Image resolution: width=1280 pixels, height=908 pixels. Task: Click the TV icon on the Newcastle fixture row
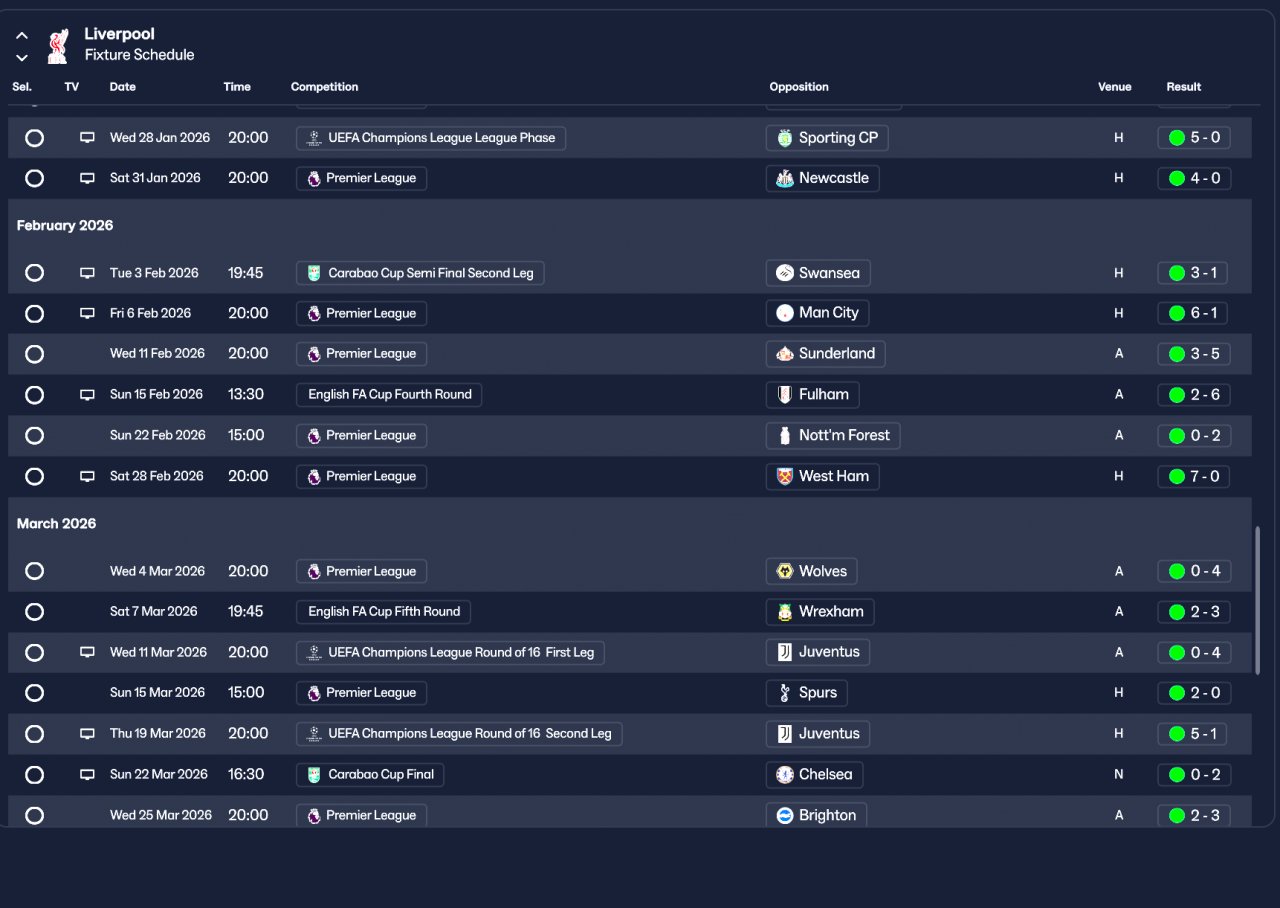coord(87,178)
